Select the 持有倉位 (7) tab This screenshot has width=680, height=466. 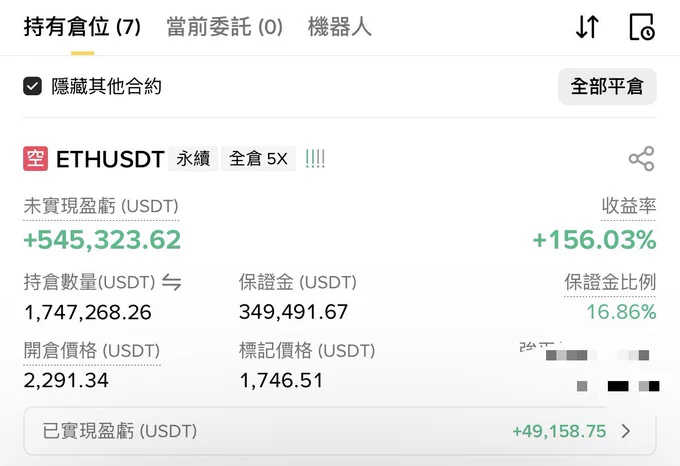[x=82, y=27]
